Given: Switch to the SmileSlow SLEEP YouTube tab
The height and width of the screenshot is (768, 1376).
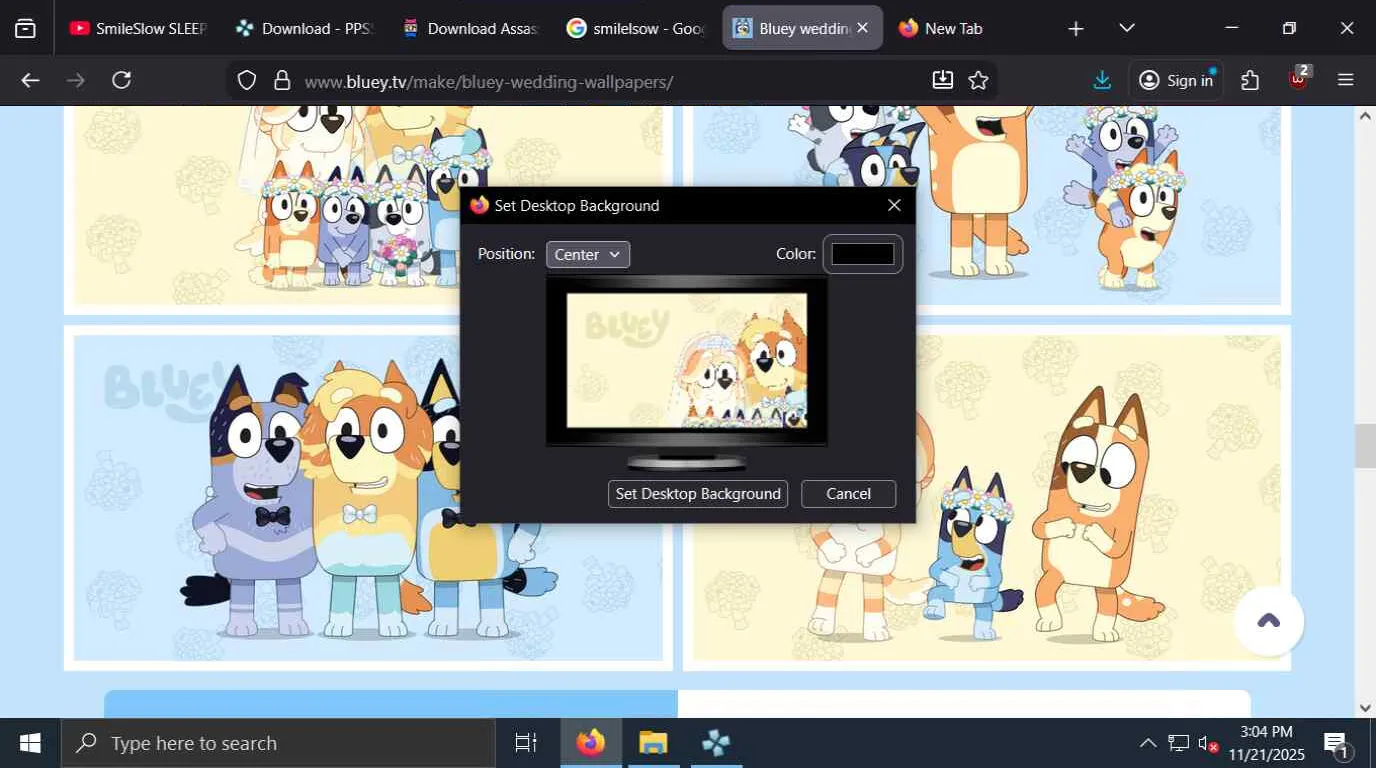Looking at the screenshot, I should (x=138, y=28).
